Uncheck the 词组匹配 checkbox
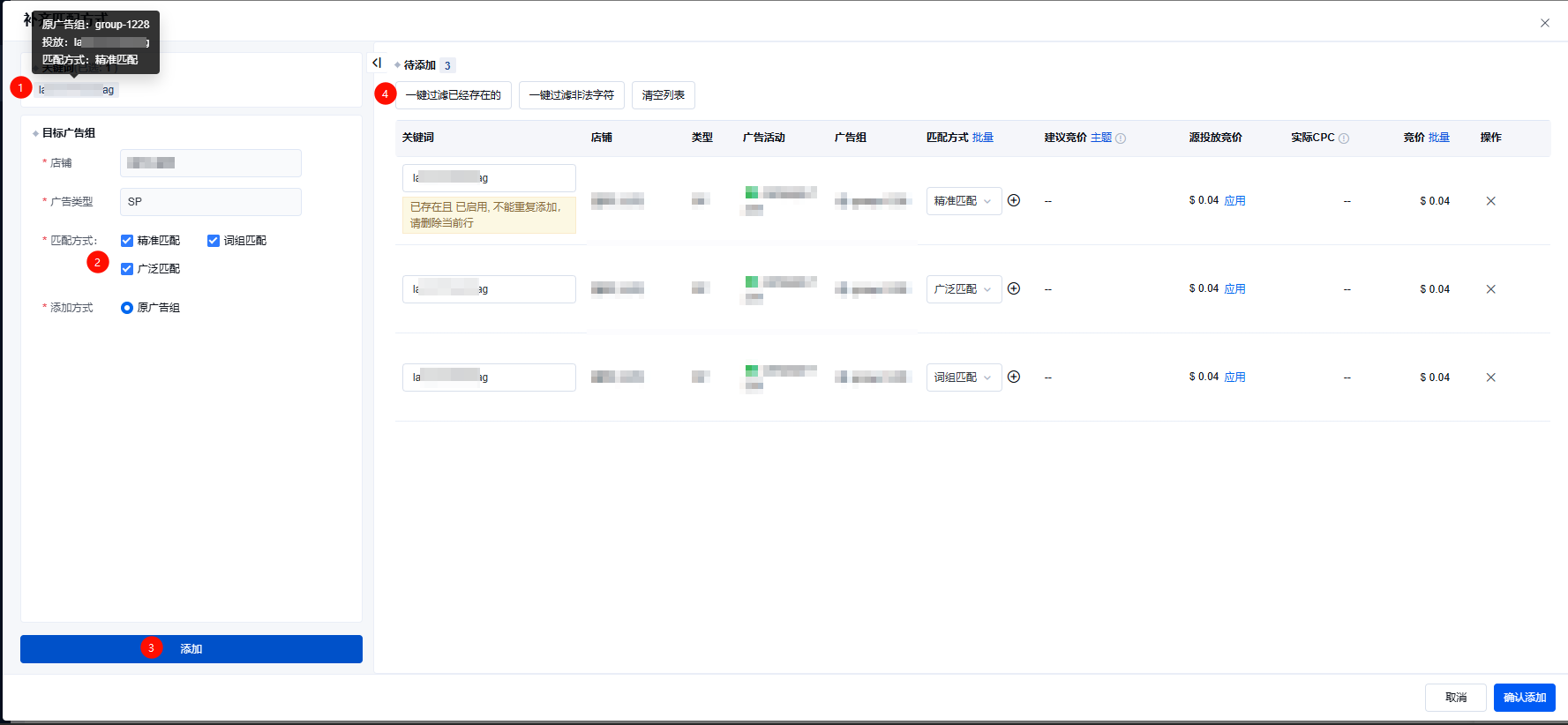Image resolution: width=1568 pixels, height=725 pixels. [x=214, y=241]
